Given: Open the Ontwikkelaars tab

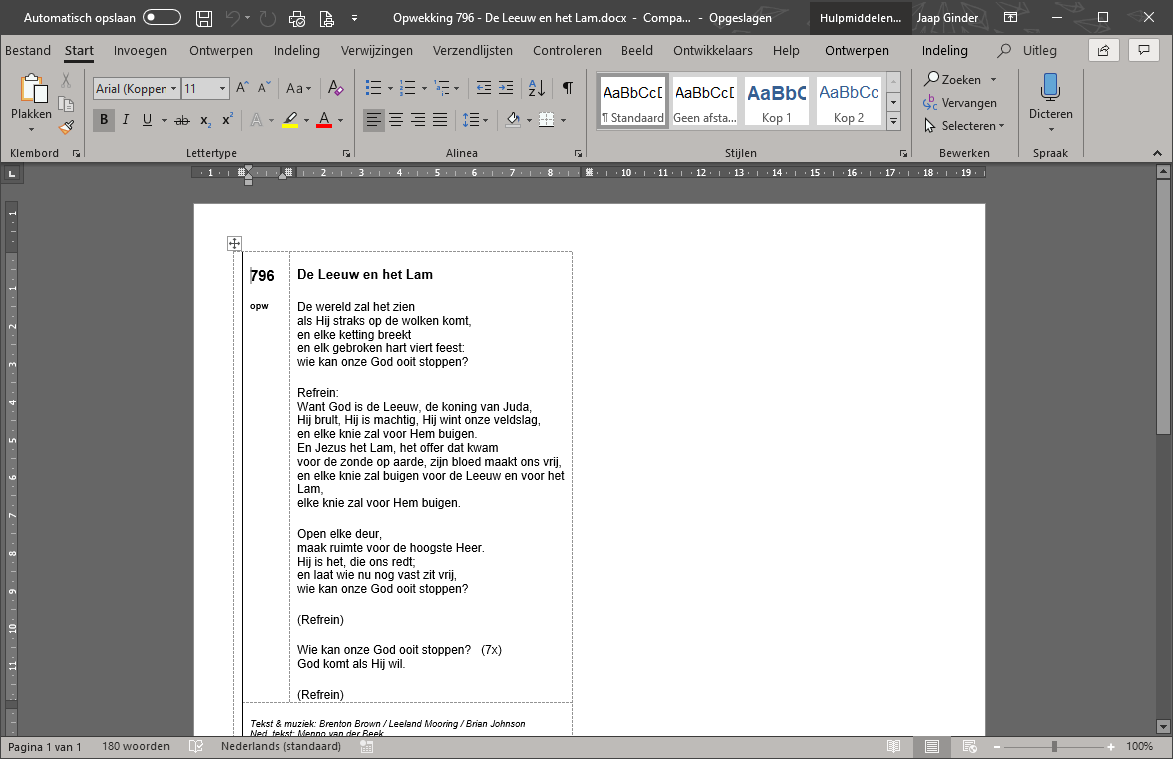Looking at the screenshot, I should [712, 50].
